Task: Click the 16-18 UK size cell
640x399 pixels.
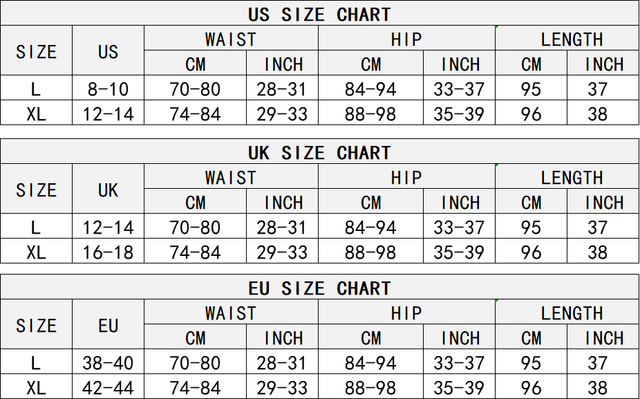Action: 108,252
